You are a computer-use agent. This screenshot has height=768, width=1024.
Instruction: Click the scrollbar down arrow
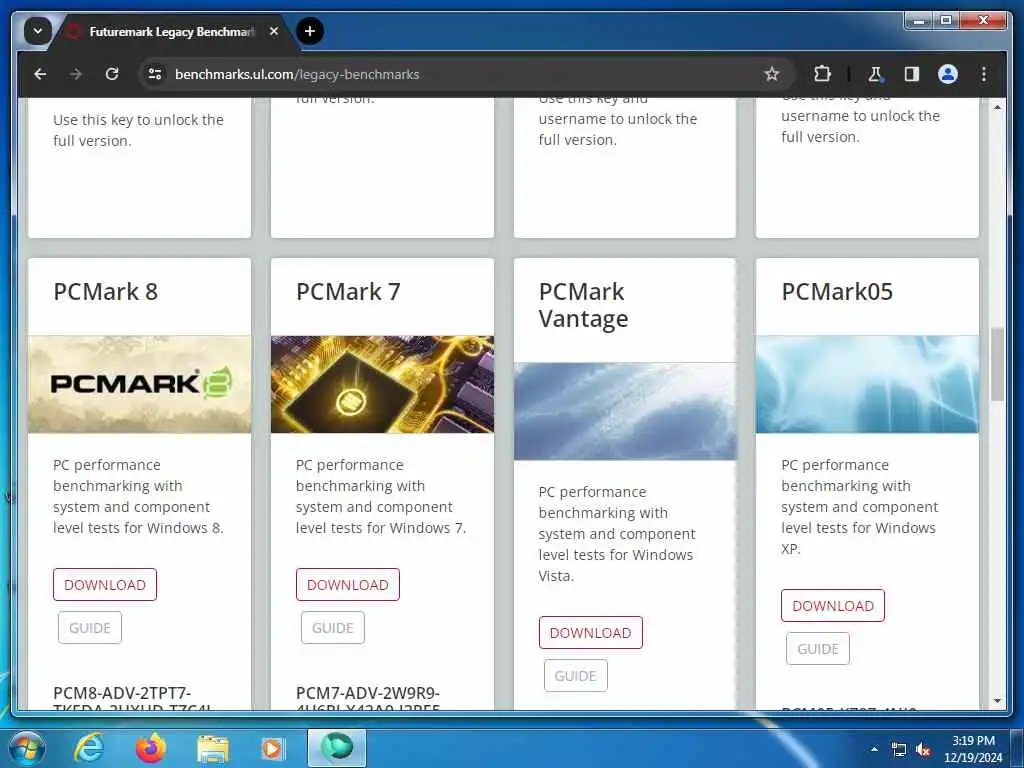point(997,701)
